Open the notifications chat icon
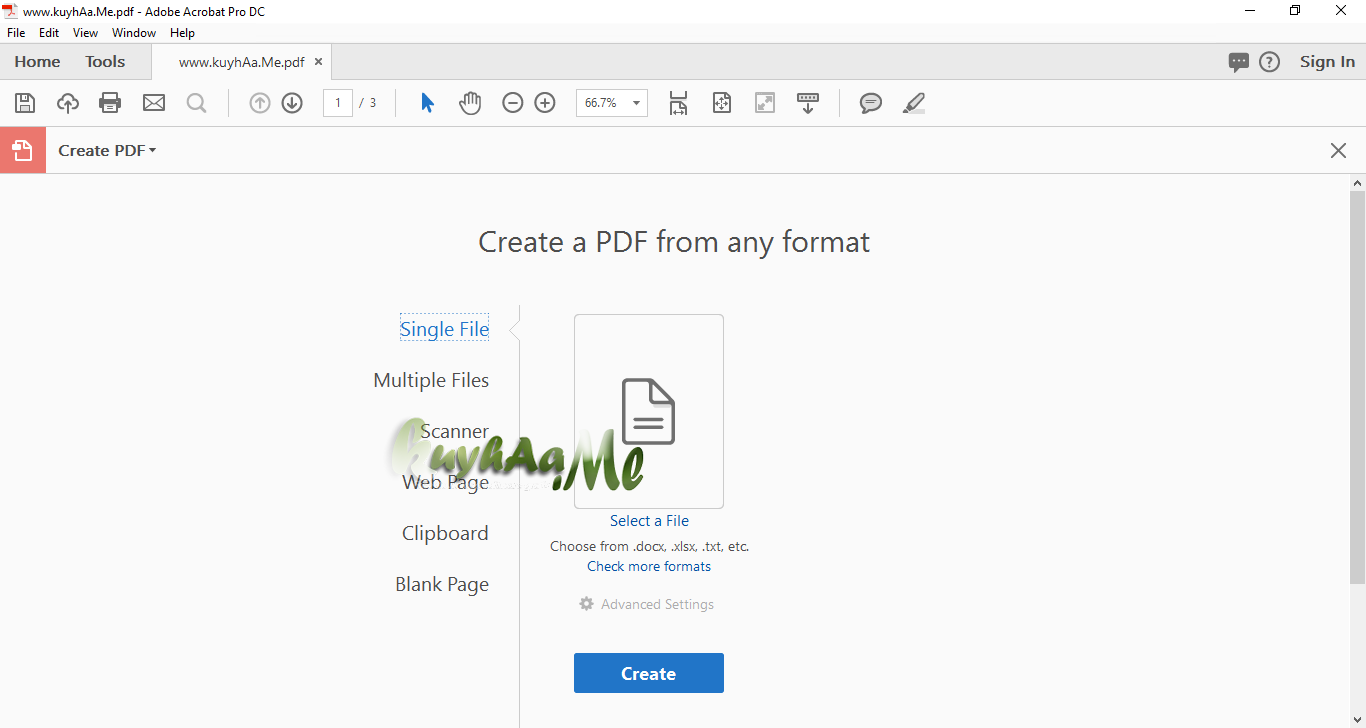The height and width of the screenshot is (728, 1366). click(x=1239, y=62)
